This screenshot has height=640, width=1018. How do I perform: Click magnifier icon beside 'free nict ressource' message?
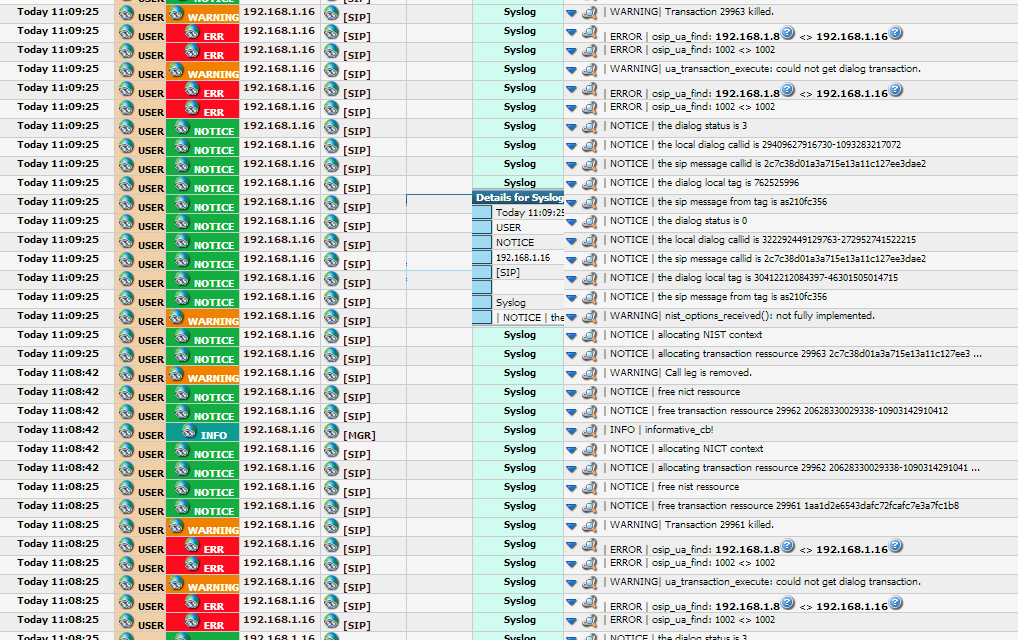589,393
